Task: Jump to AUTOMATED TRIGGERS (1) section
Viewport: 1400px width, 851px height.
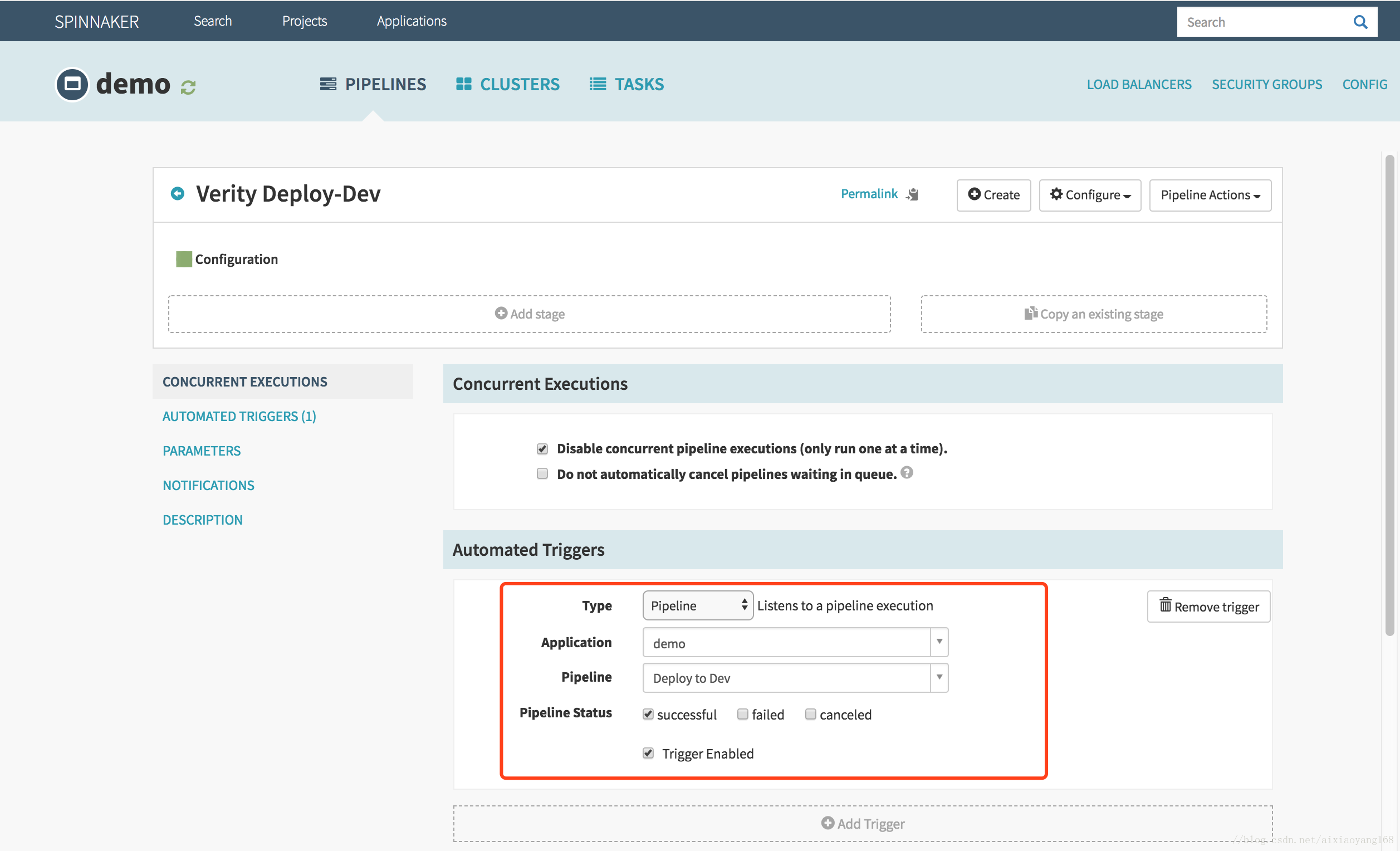Action: coord(239,417)
